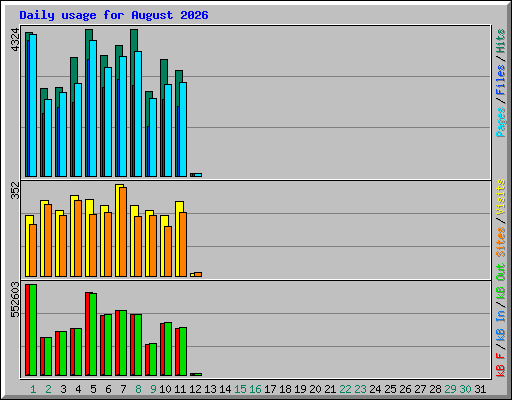
Task: Click the Sites legend label
Action: tap(500, 242)
